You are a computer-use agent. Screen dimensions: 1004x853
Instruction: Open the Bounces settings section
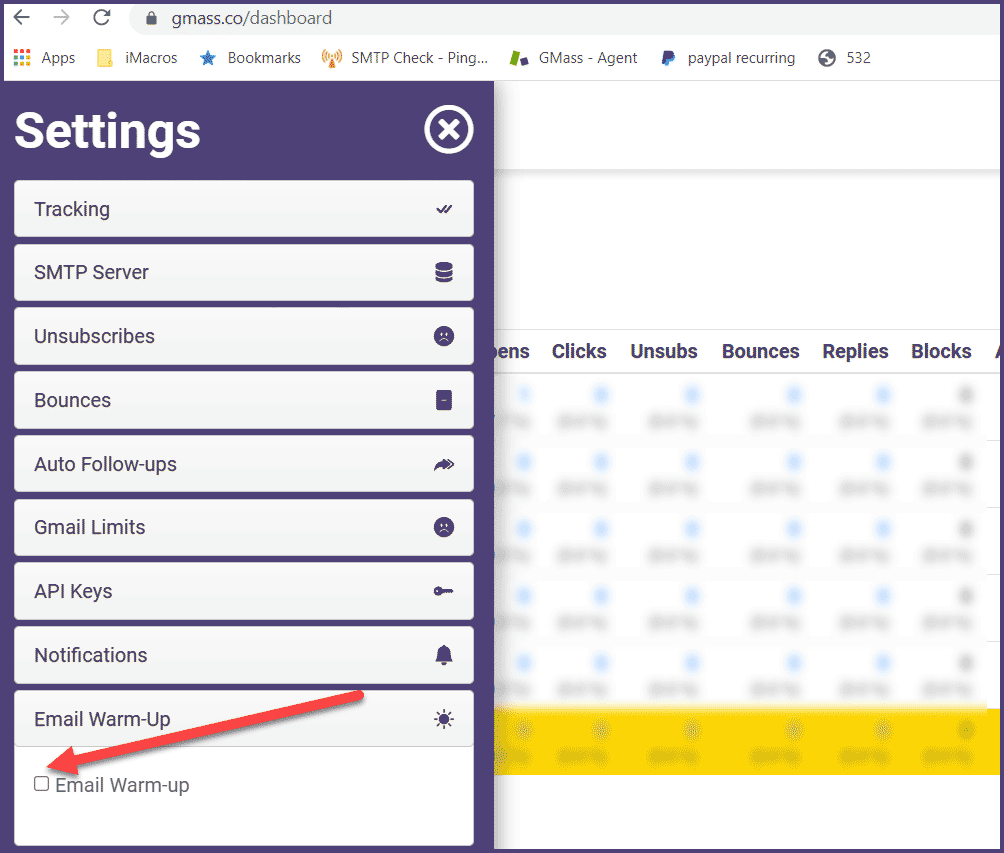[x=244, y=400]
